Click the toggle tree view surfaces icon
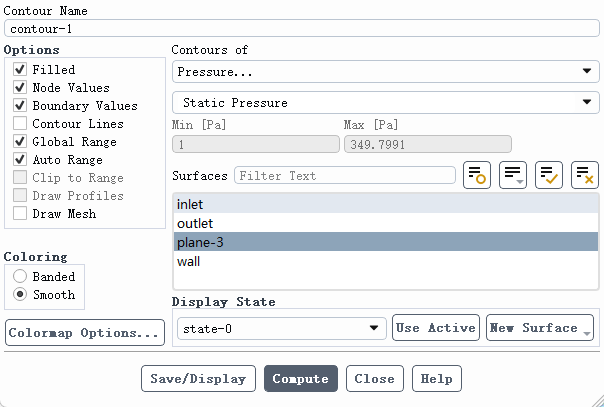Image resolution: width=604 pixels, height=407 pixels. coord(477,175)
